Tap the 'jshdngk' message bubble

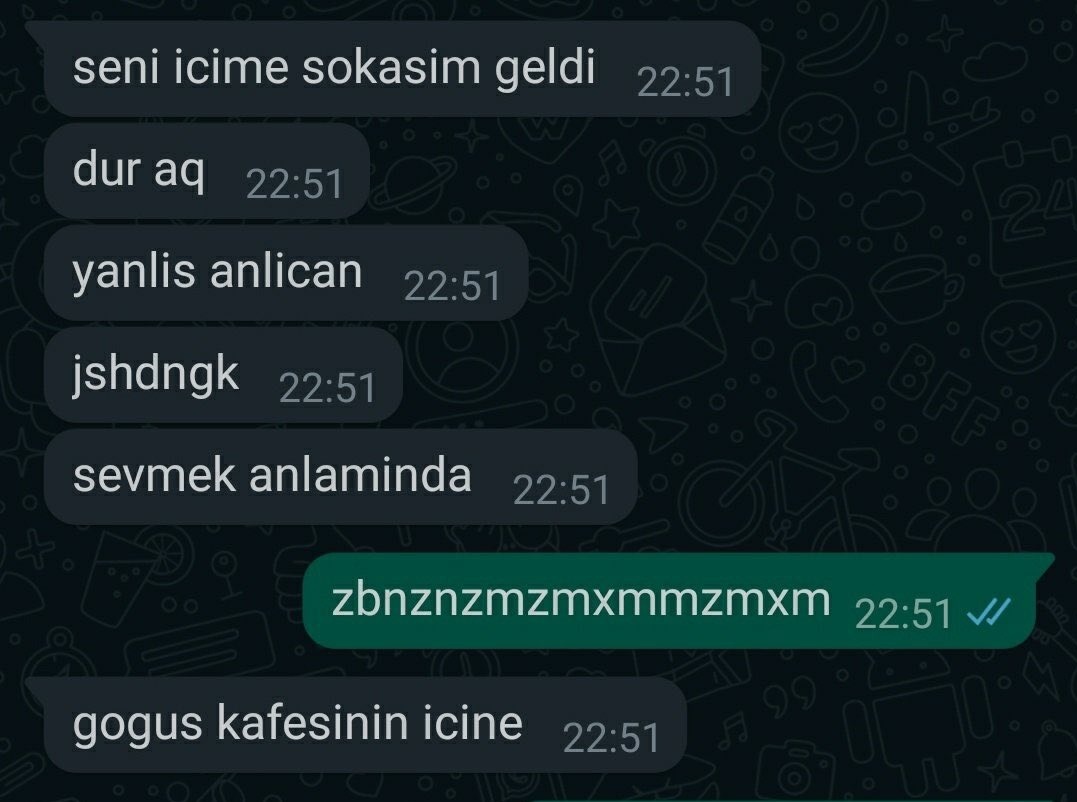point(223,375)
